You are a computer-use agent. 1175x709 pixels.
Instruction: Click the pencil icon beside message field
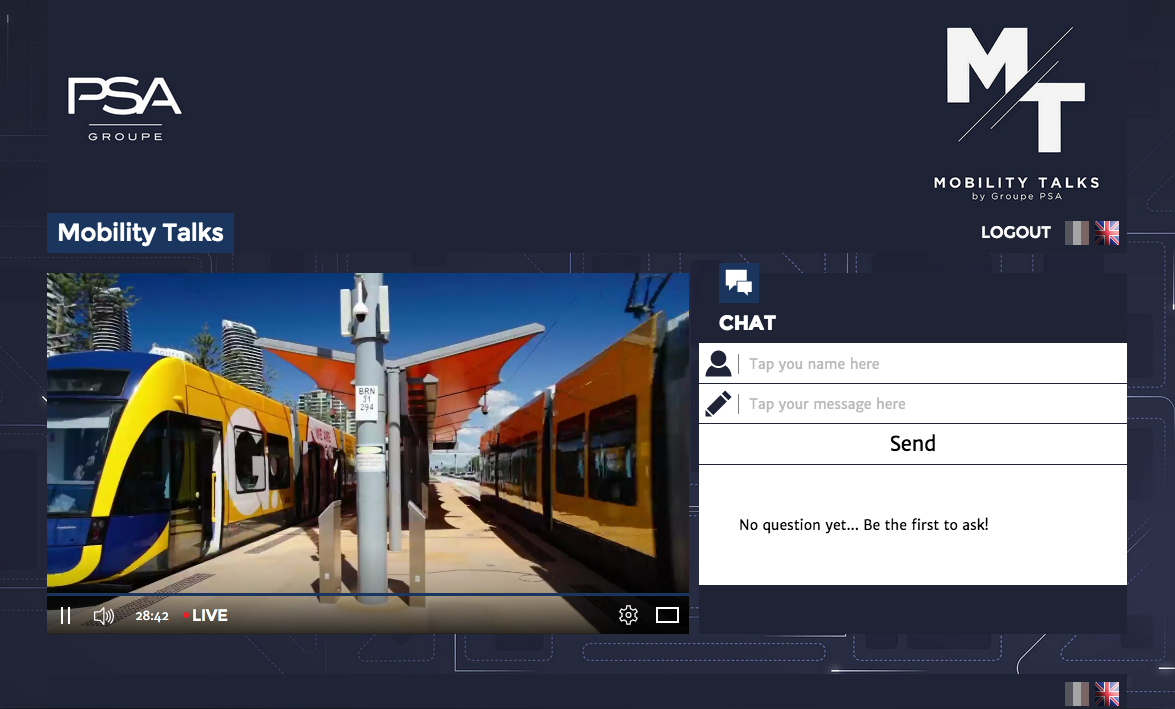click(718, 403)
